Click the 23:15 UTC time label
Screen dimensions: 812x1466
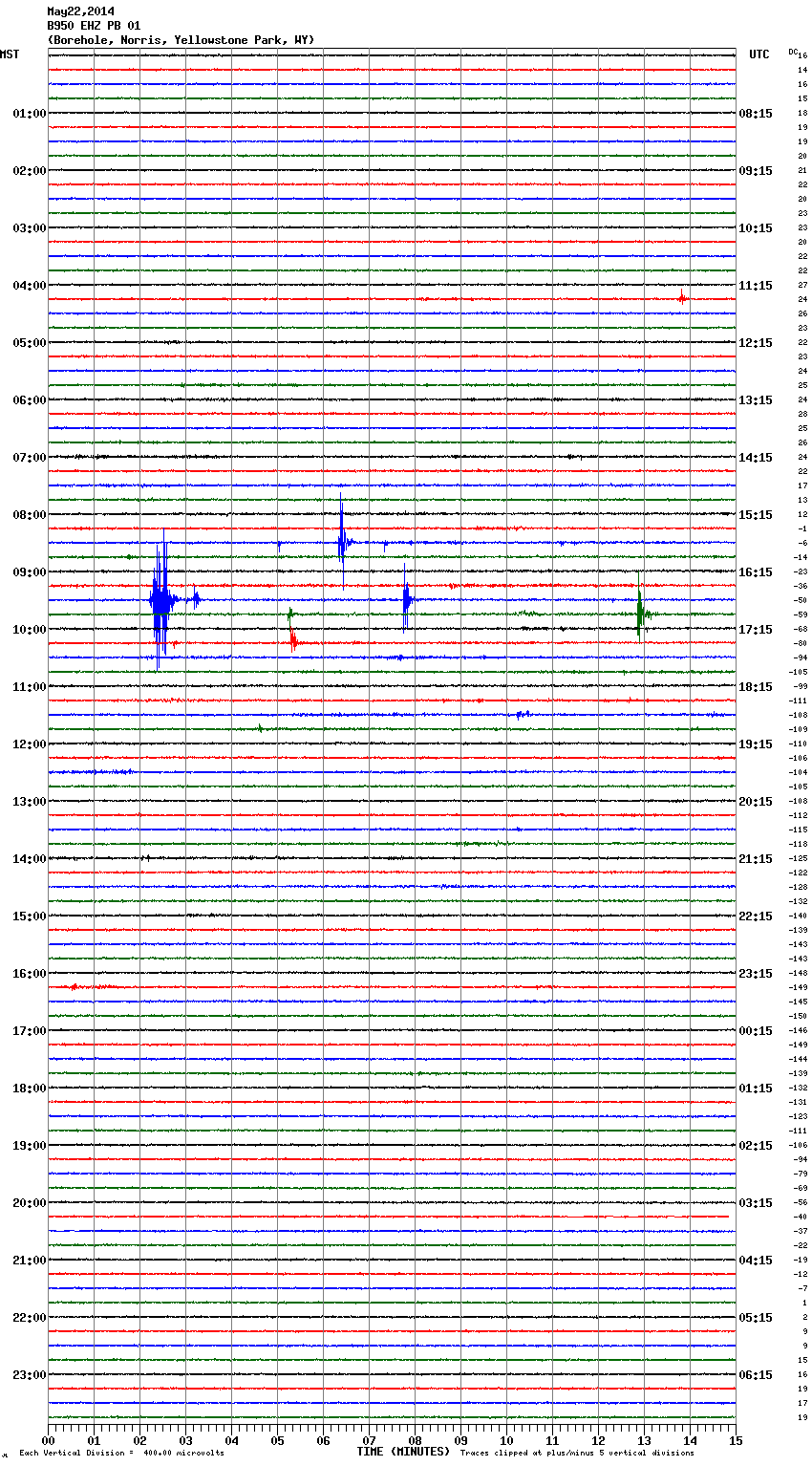(x=756, y=973)
